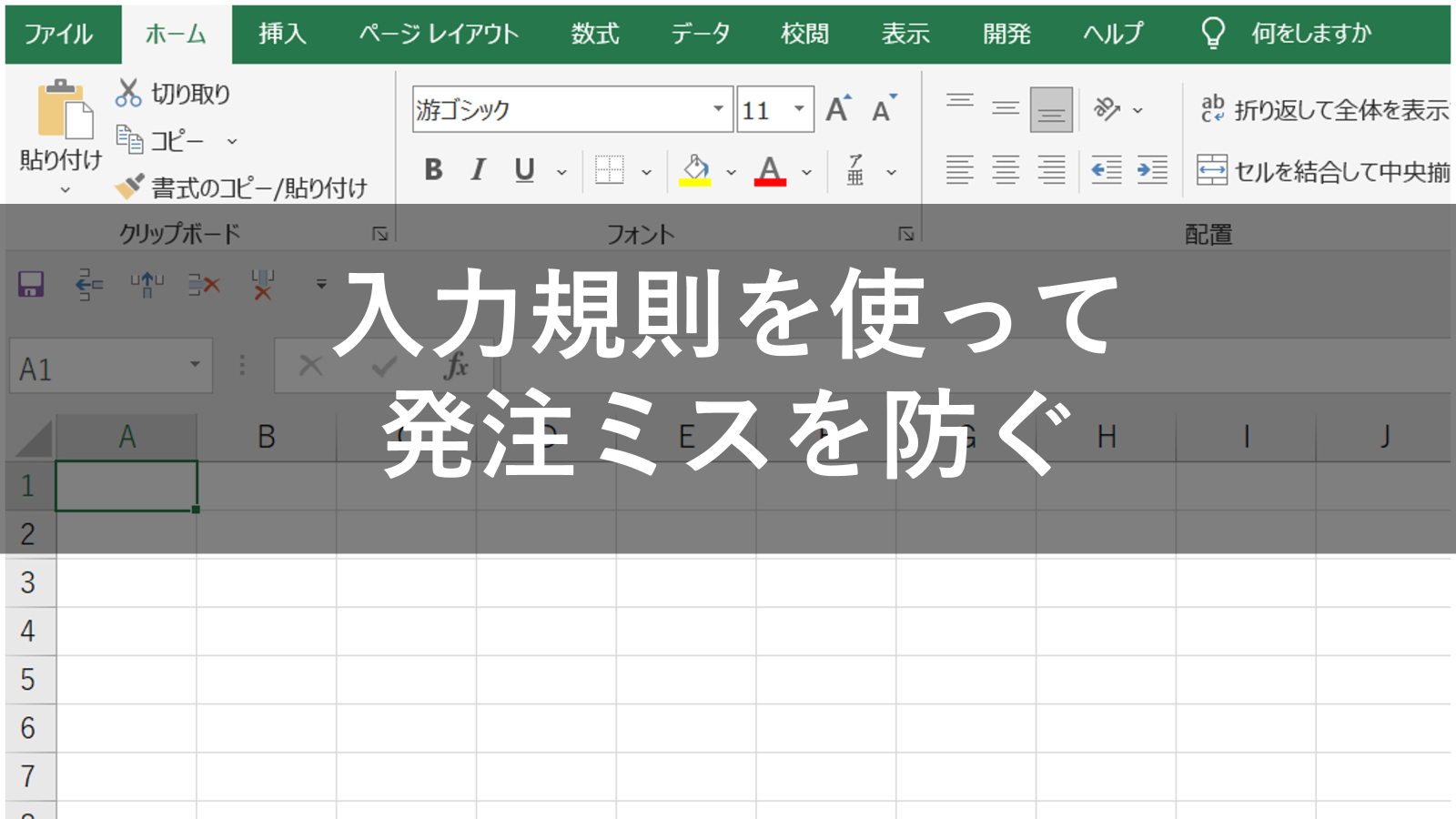Click wrap text (折り返して全体を表示)
This screenshot has width=1456, height=819.
[1324, 109]
